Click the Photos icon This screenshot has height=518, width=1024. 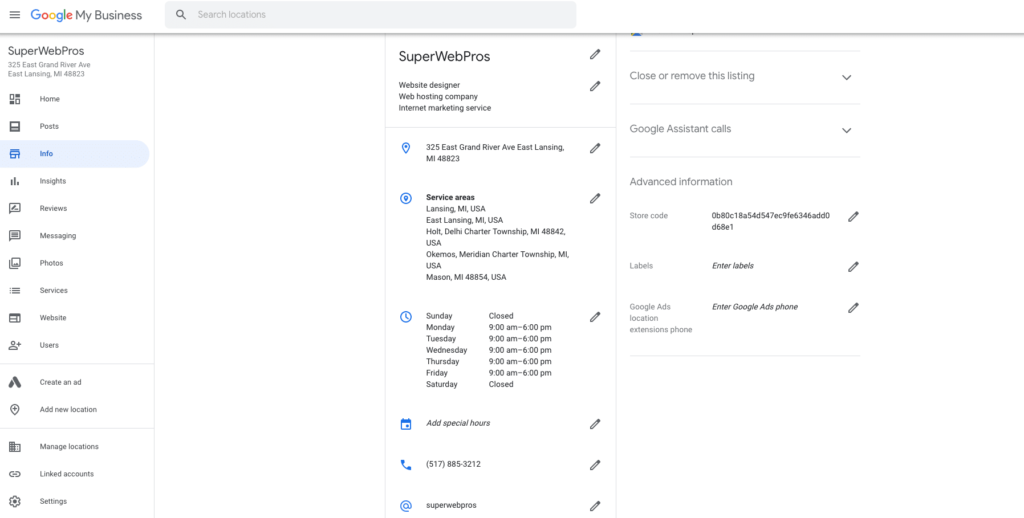coord(14,263)
